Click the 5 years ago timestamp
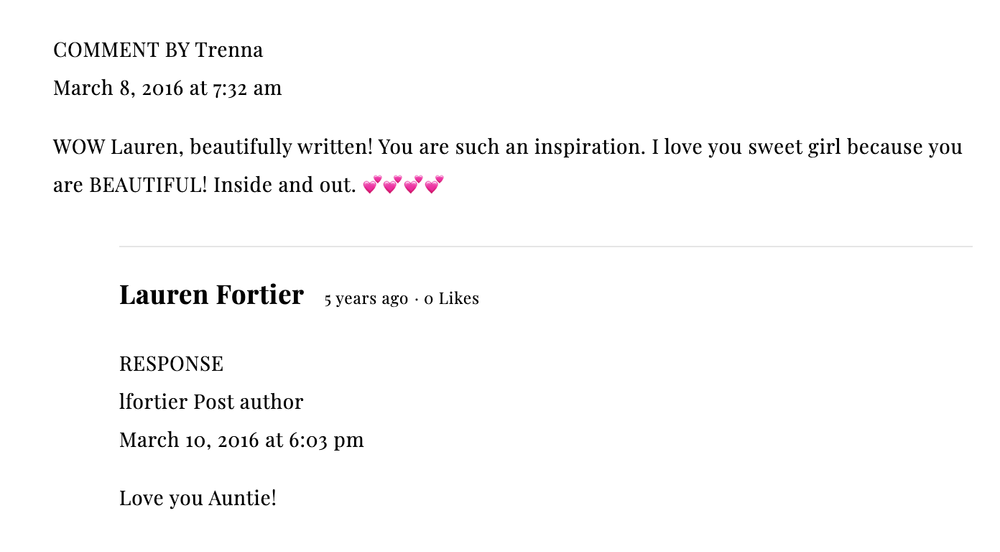Screen dimensions: 1000x552 click(x=366, y=299)
